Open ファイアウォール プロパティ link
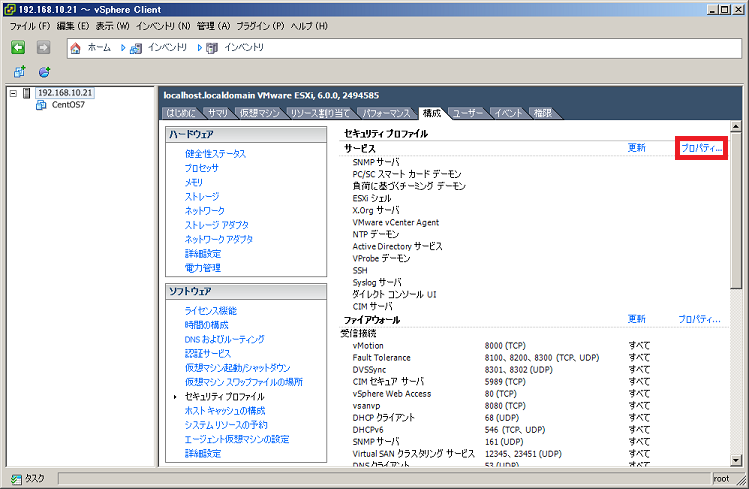The width and height of the screenshot is (749, 489). pos(699,319)
